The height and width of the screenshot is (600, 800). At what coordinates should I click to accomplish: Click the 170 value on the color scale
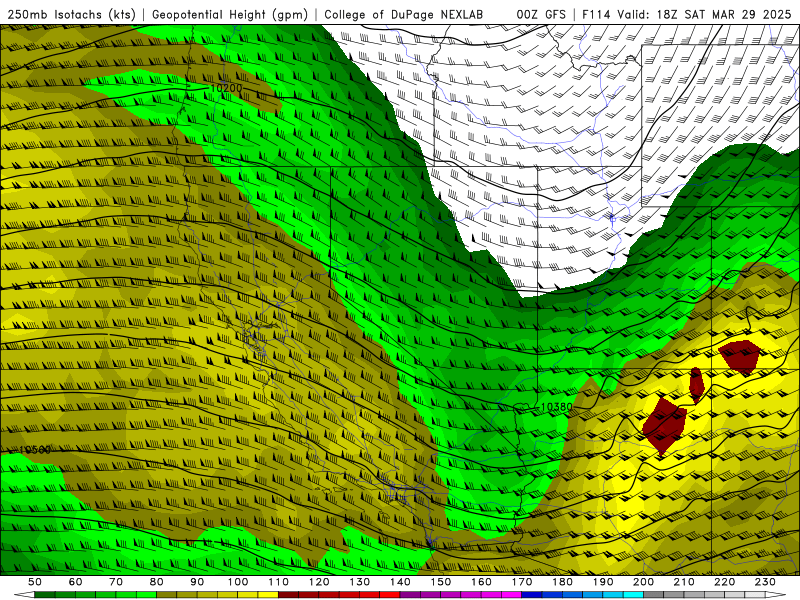point(522,582)
